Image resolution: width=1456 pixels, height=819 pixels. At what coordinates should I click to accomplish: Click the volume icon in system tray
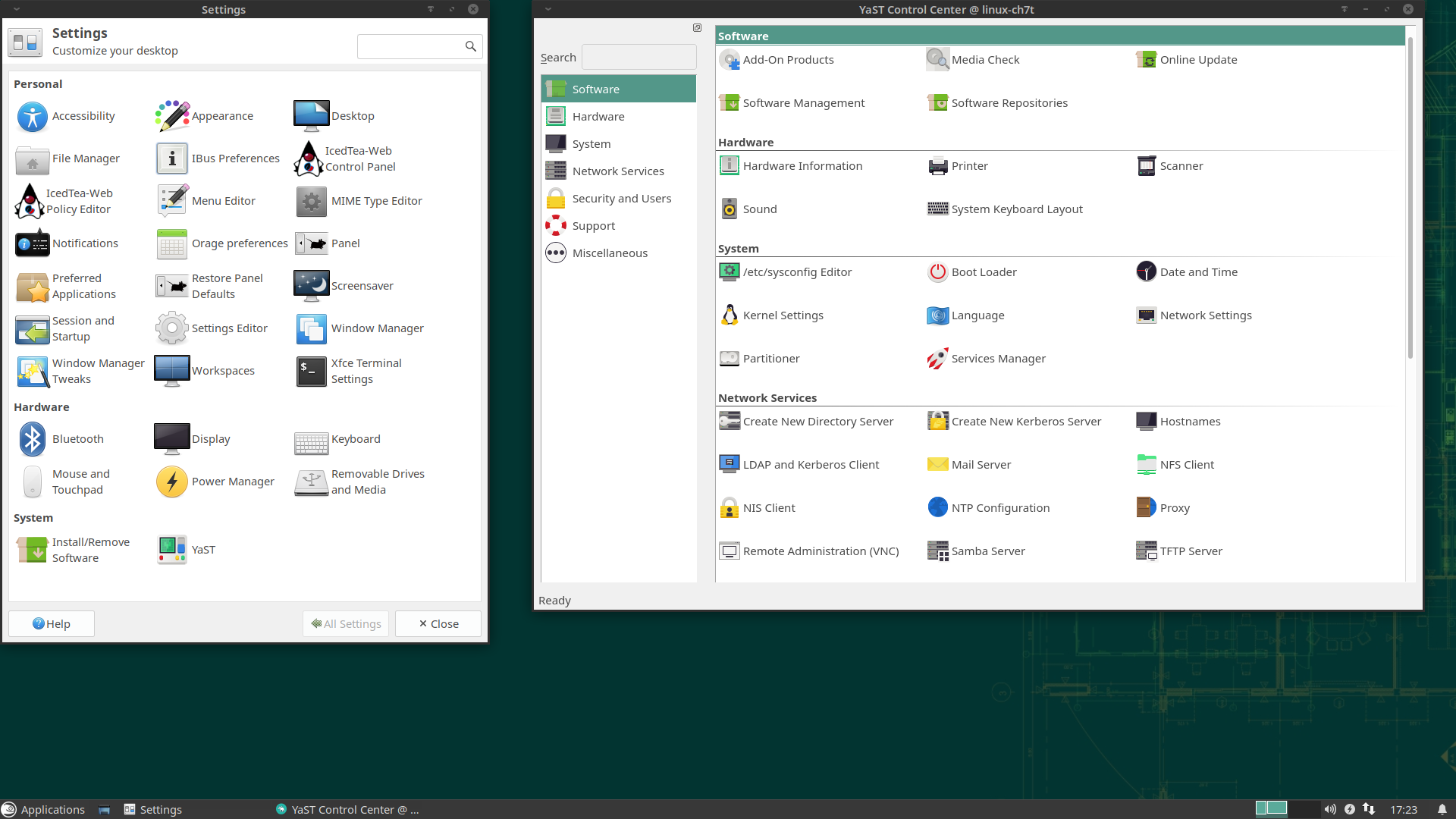(1330, 809)
